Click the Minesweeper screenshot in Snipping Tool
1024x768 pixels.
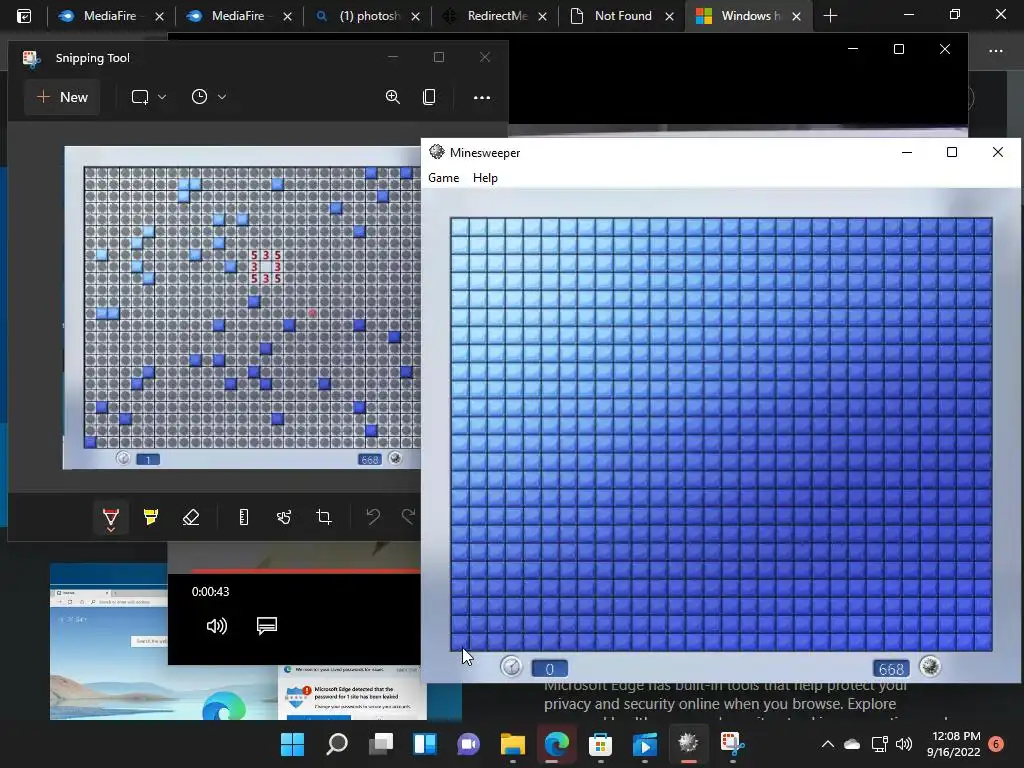click(x=242, y=307)
